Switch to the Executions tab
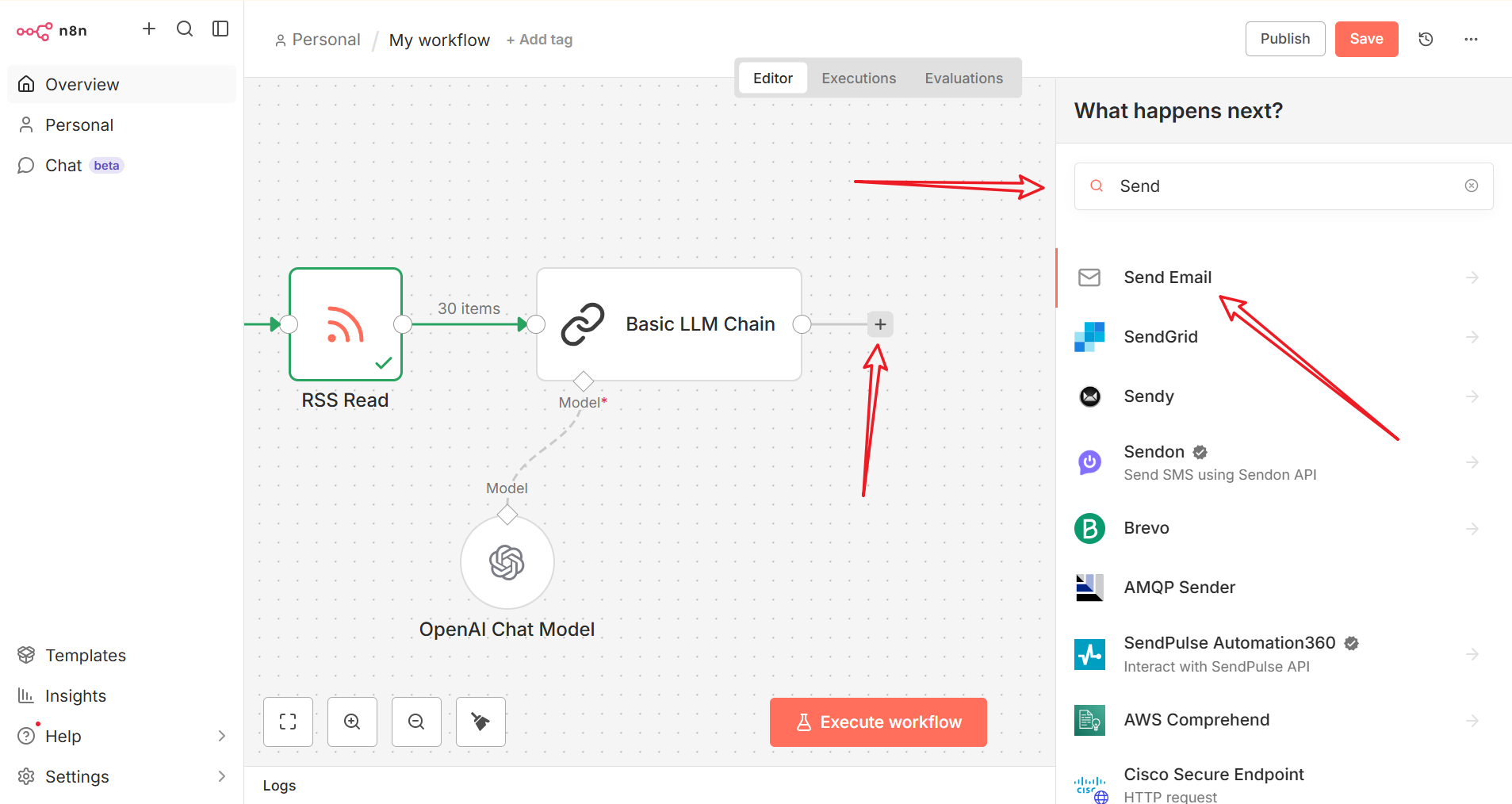 (x=858, y=78)
